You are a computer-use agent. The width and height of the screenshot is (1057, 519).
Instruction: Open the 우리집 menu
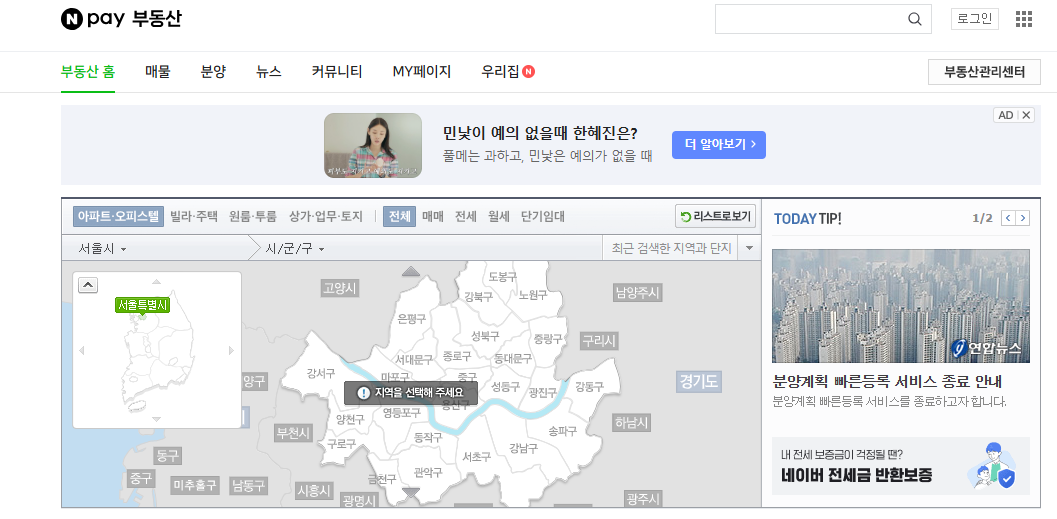[500, 71]
